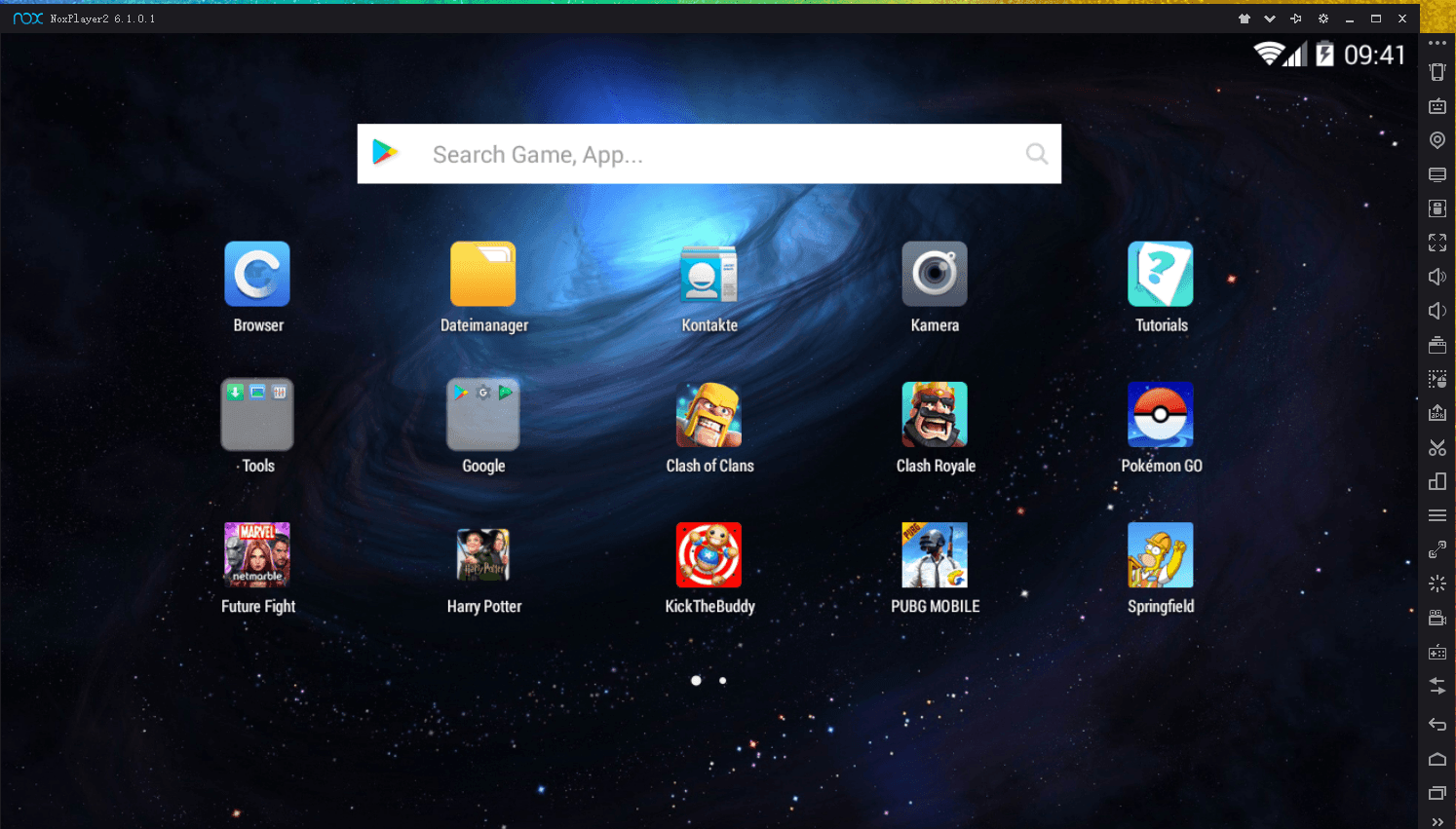
Task: Click the cellular signal status icon
Action: (x=1295, y=54)
